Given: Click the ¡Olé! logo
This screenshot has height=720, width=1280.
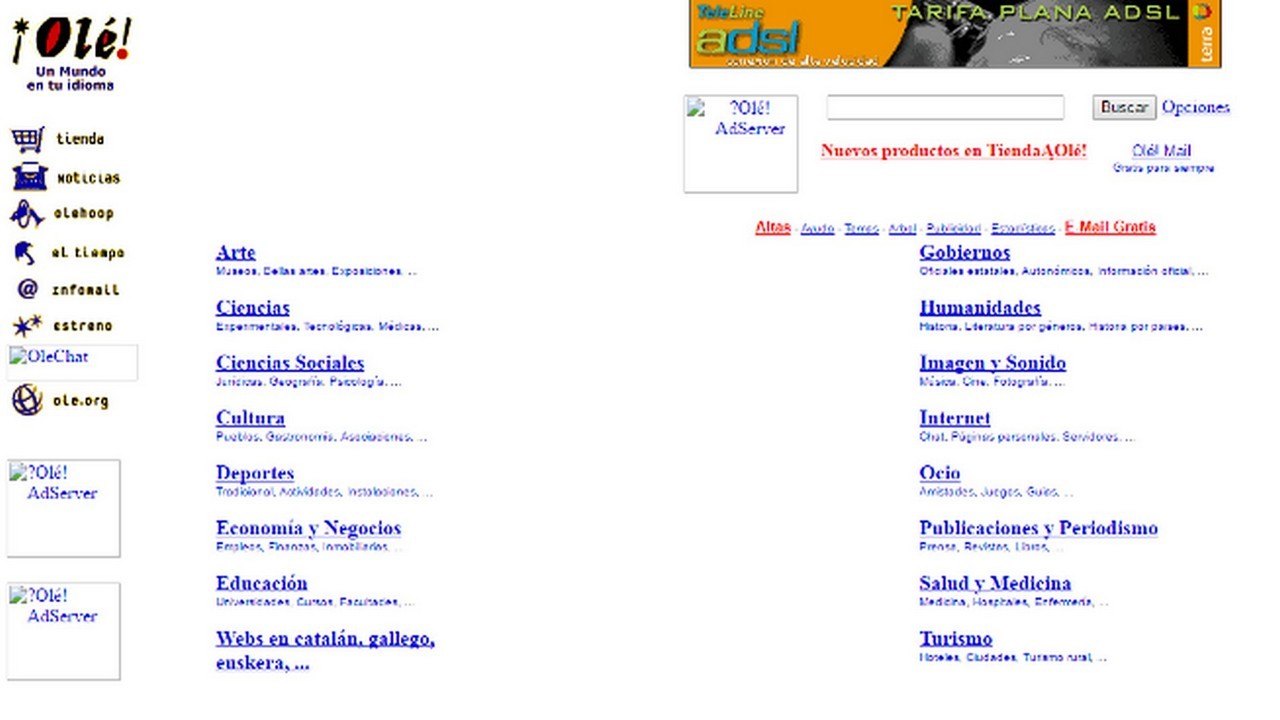Looking at the screenshot, I should tap(71, 40).
